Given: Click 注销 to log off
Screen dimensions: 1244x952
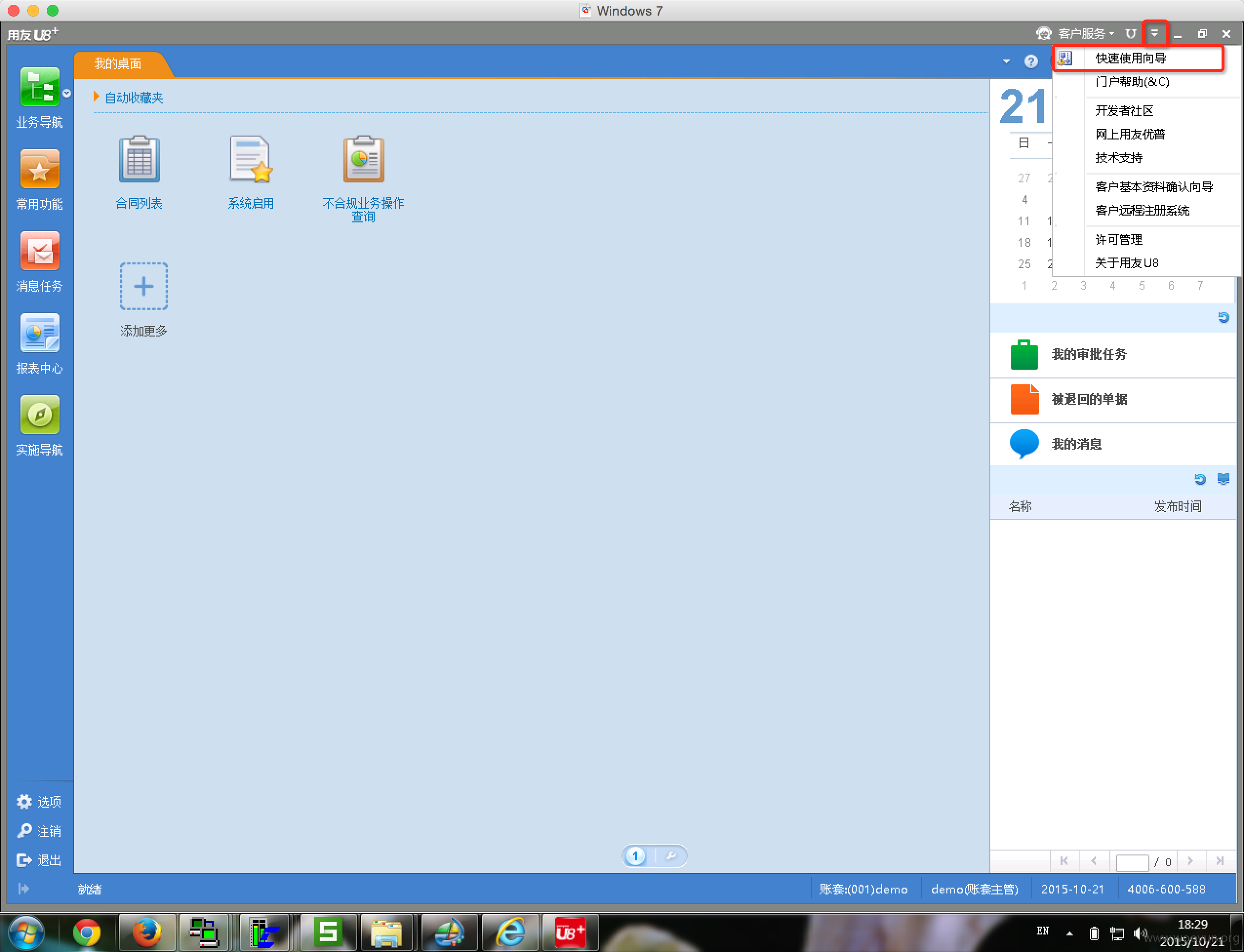Looking at the screenshot, I should (x=39, y=831).
